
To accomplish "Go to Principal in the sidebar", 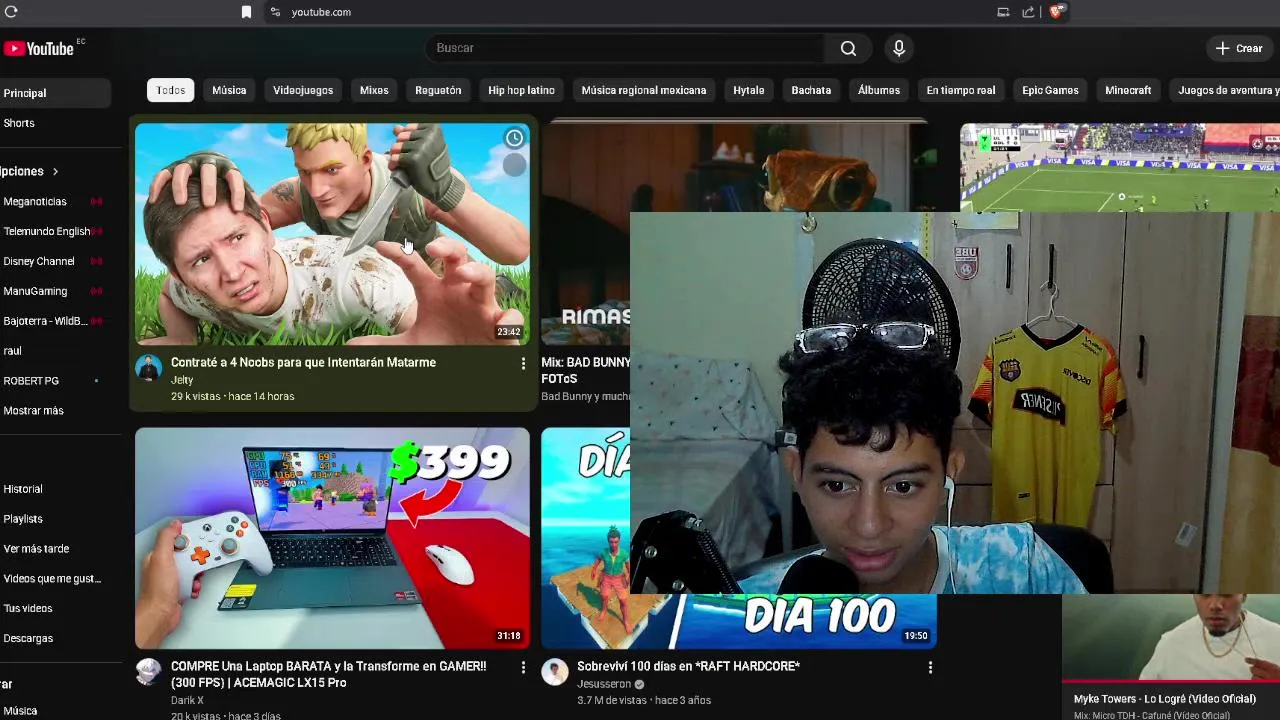I will [55, 93].
